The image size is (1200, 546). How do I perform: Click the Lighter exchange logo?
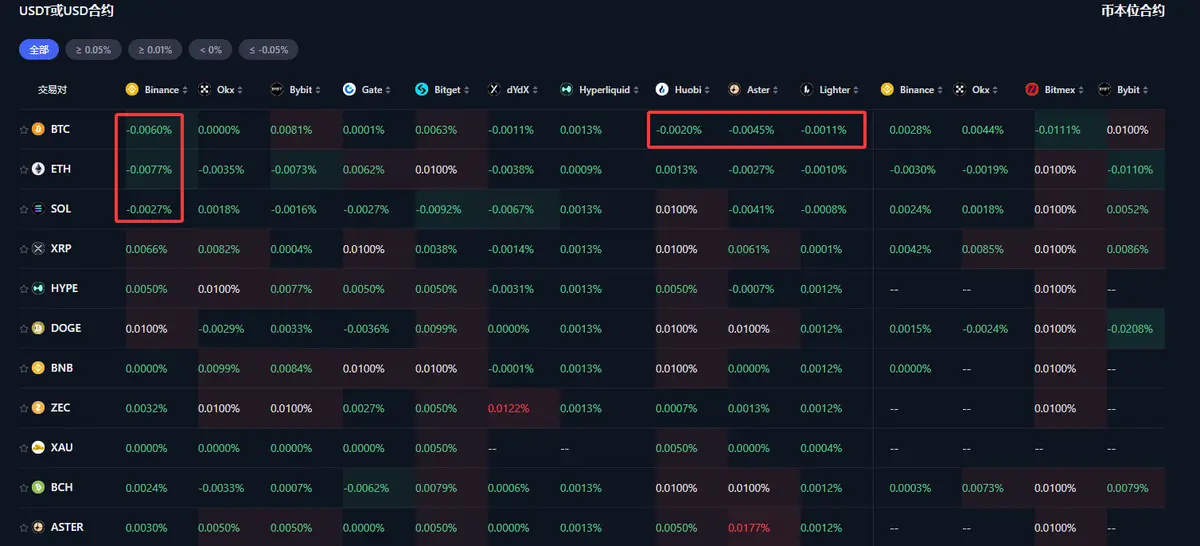[807, 90]
